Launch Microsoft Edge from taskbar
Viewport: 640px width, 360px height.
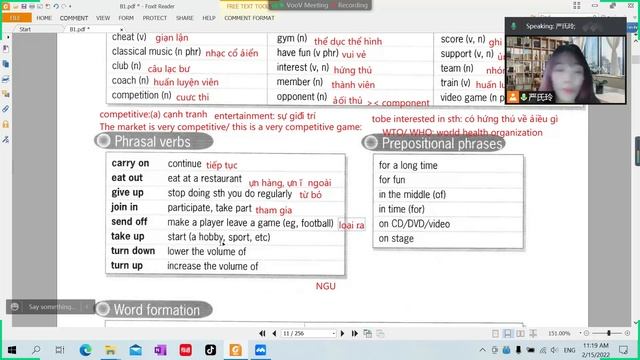[x=85, y=350]
